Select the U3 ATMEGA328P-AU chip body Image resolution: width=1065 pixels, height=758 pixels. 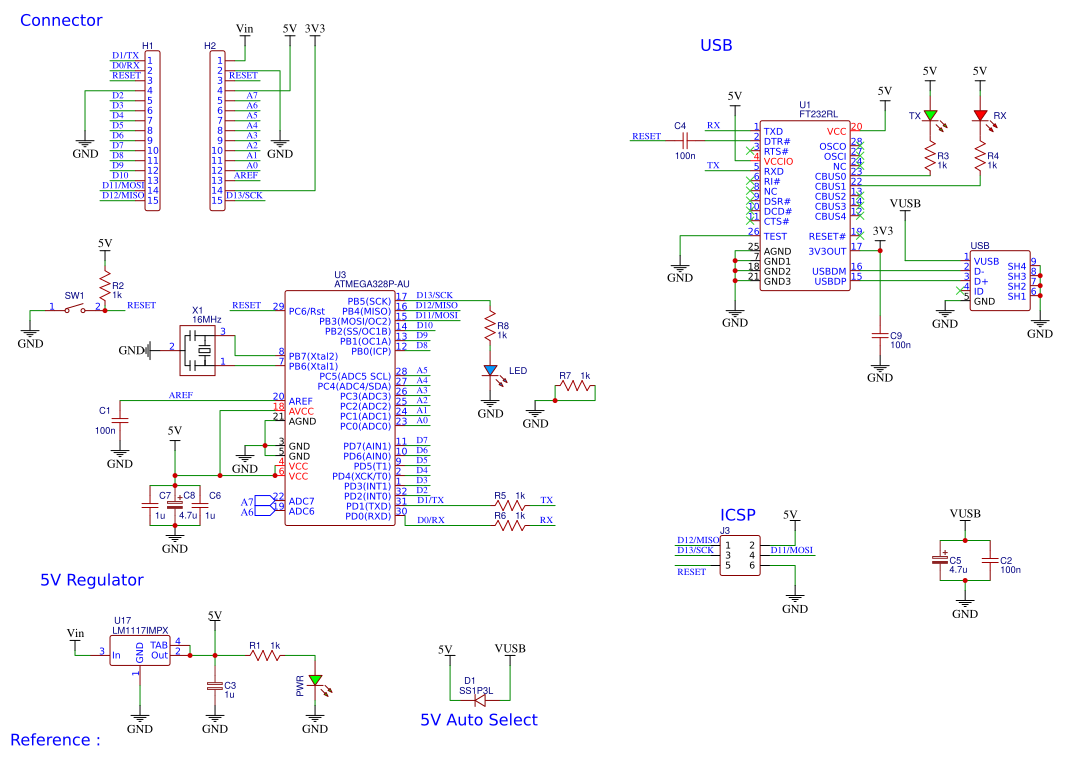(340, 408)
